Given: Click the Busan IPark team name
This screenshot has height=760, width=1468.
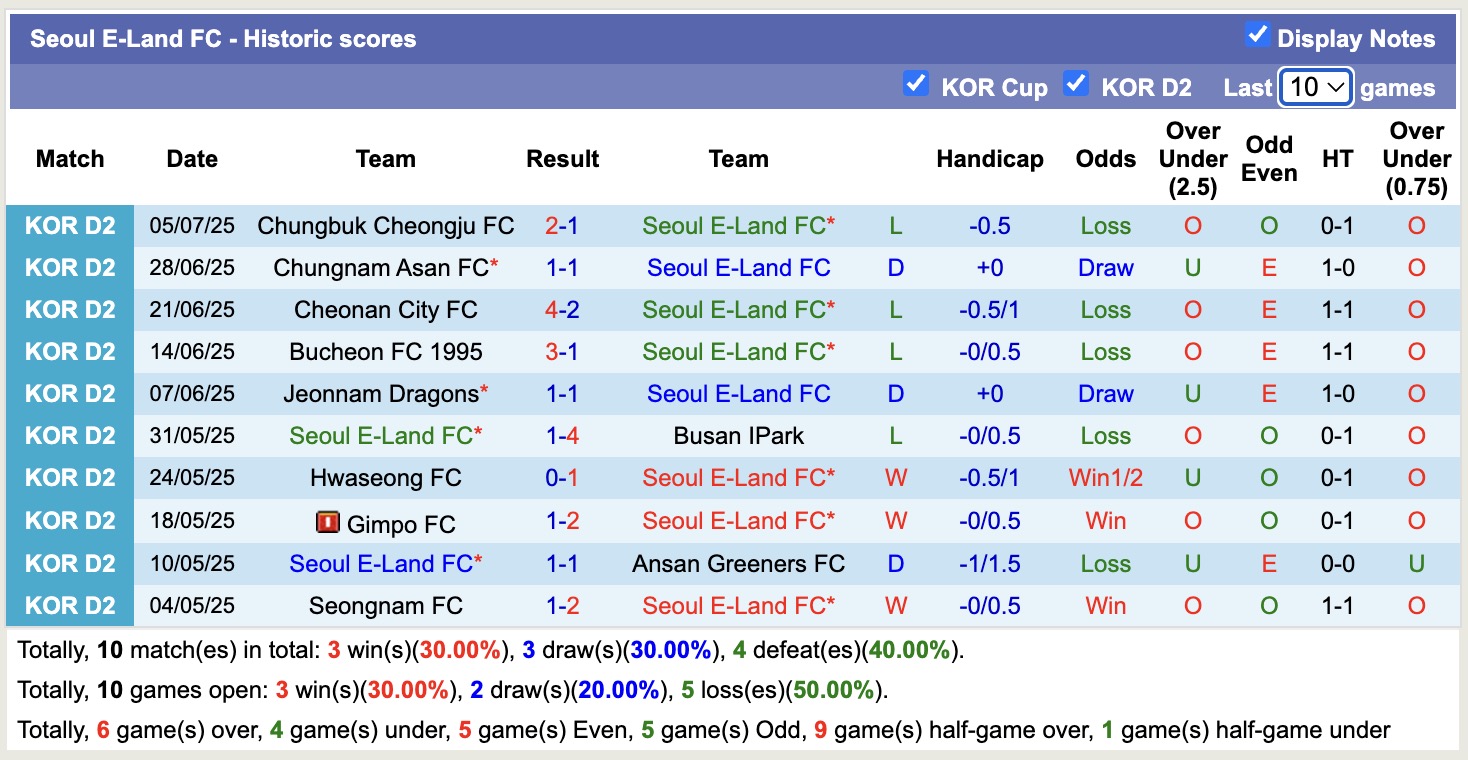Looking at the screenshot, I should (x=739, y=435).
